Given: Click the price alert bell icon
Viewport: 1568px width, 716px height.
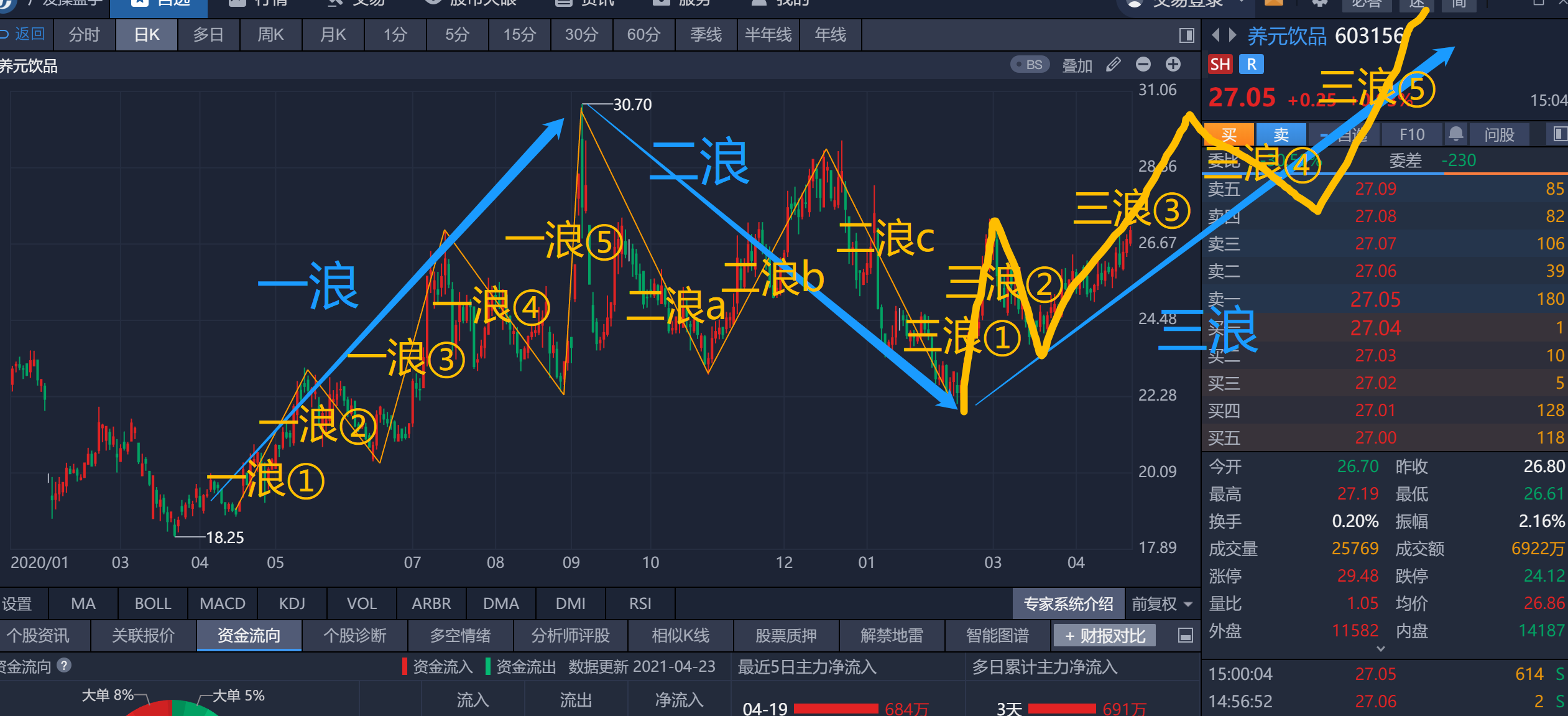Looking at the screenshot, I should (x=1455, y=134).
